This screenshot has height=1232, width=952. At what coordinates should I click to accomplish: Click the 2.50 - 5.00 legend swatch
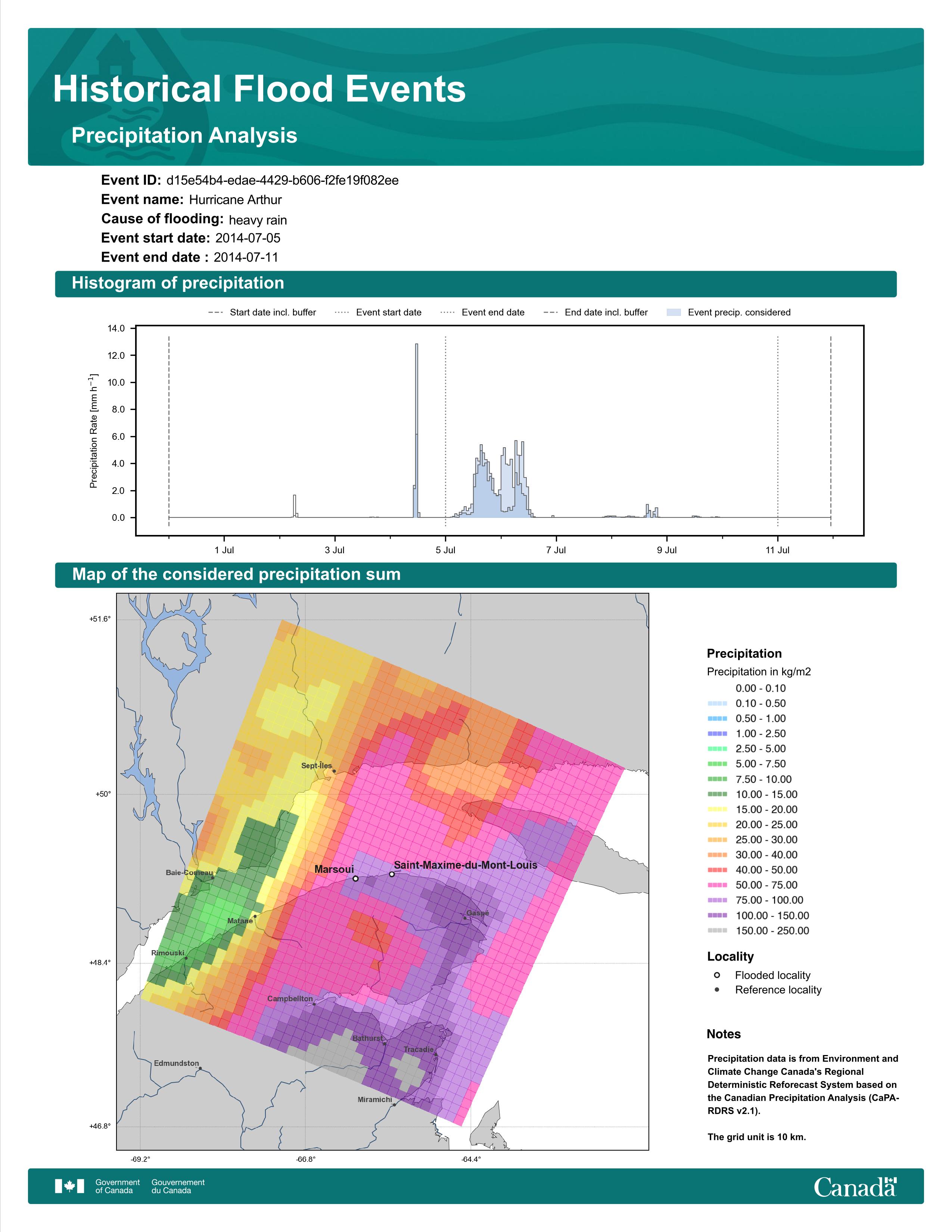click(718, 749)
